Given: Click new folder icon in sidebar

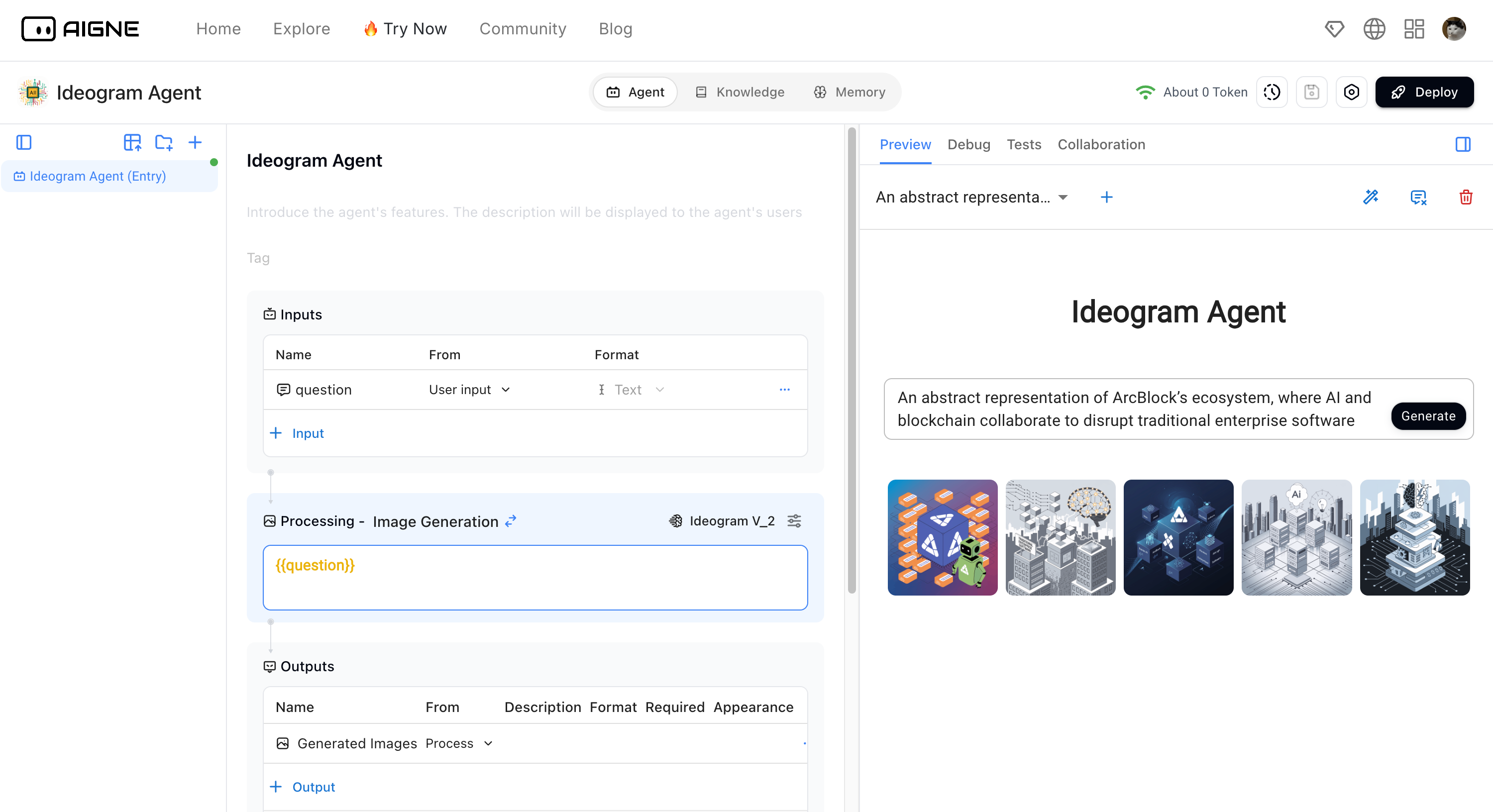Looking at the screenshot, I should pyautogui.click(x=164, y=143).
